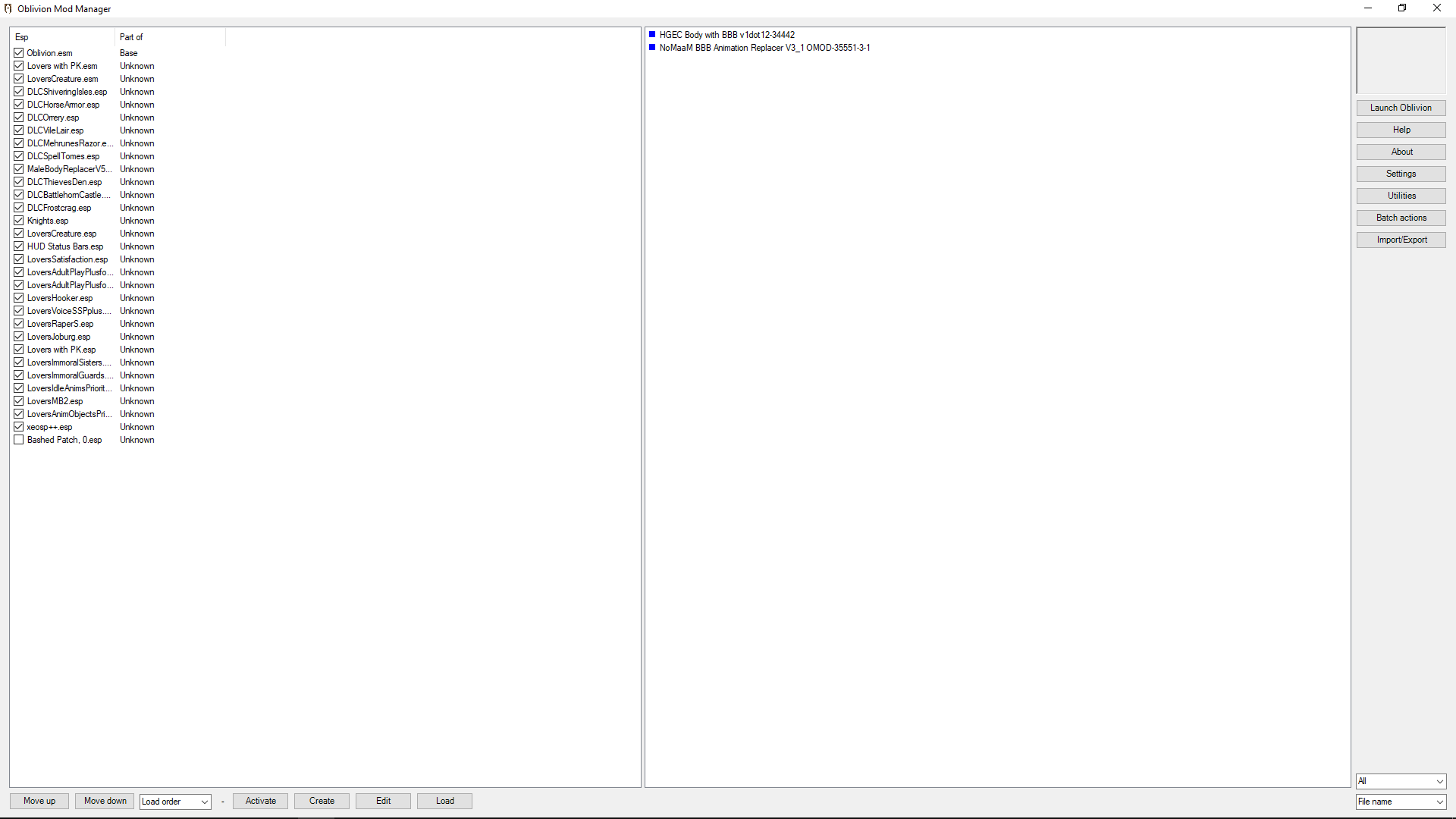Screen dimensions: 1456x819
Task: Disable HUD Status Bars.esp
Action: tap(19, 246)
